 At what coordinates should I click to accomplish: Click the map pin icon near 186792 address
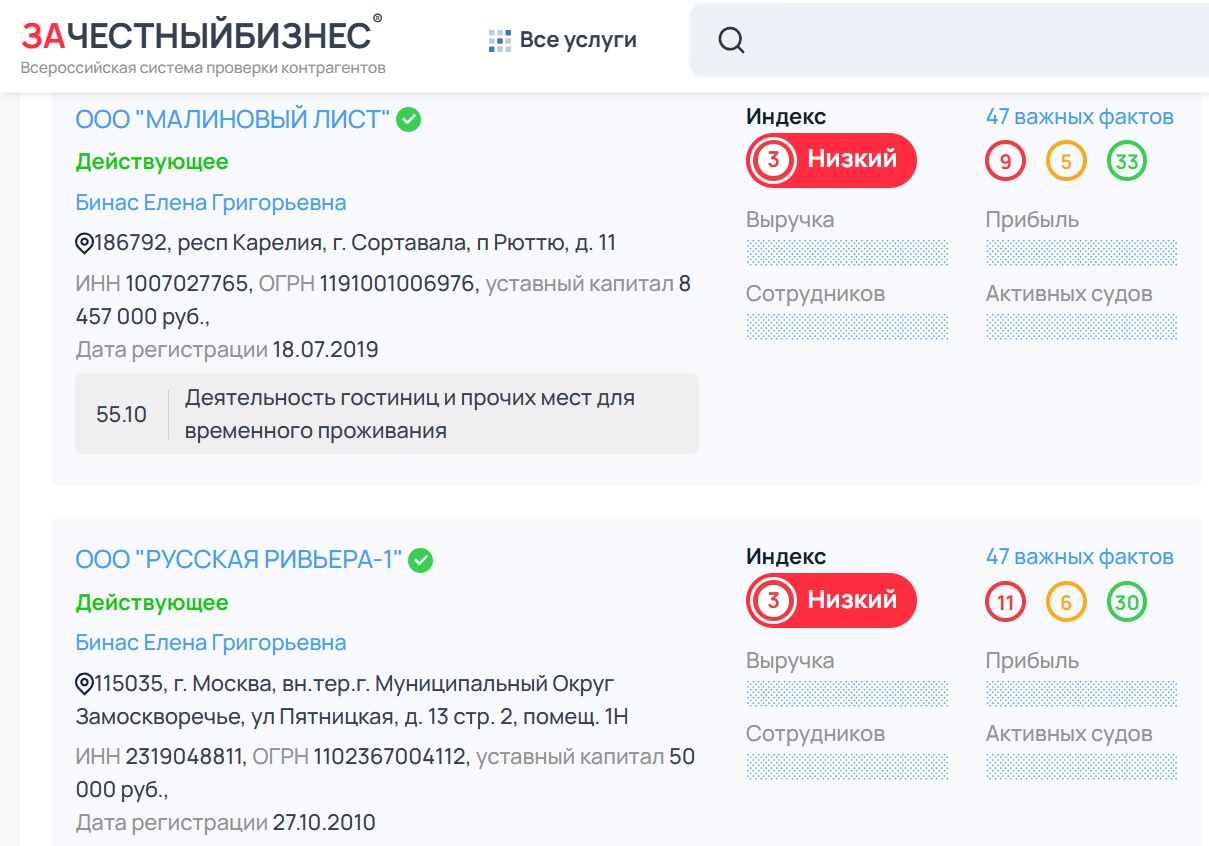[x=84, y=243]
